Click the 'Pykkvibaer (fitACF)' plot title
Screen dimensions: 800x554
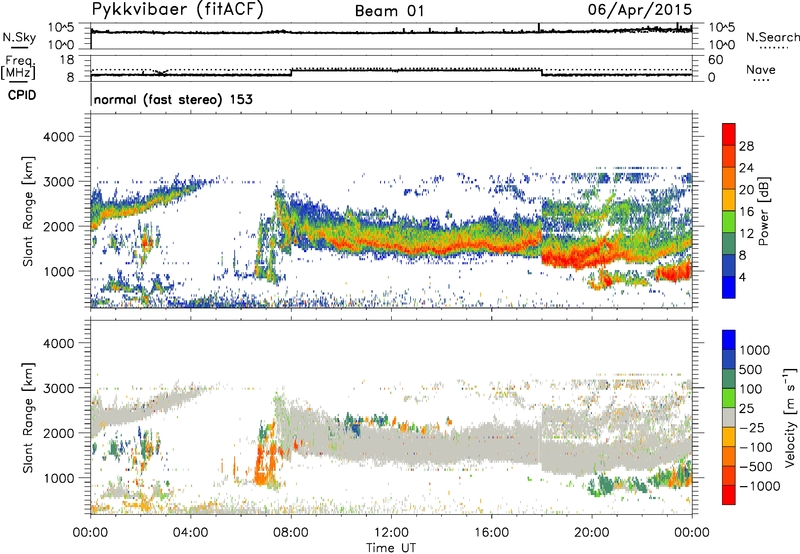point(177,9)
